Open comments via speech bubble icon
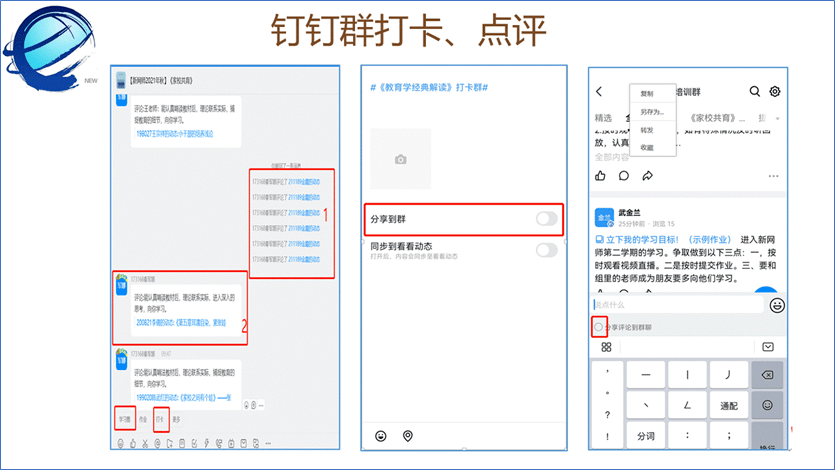The image size is (835, 470). point(624,176)
